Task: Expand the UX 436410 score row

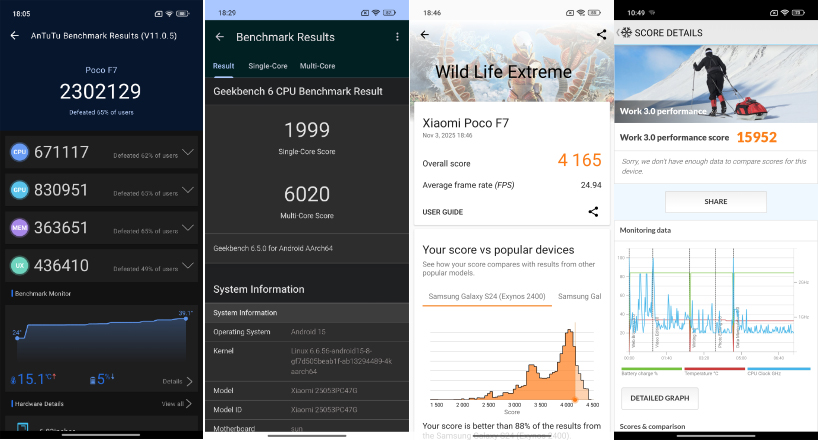Action: point(188,266)
